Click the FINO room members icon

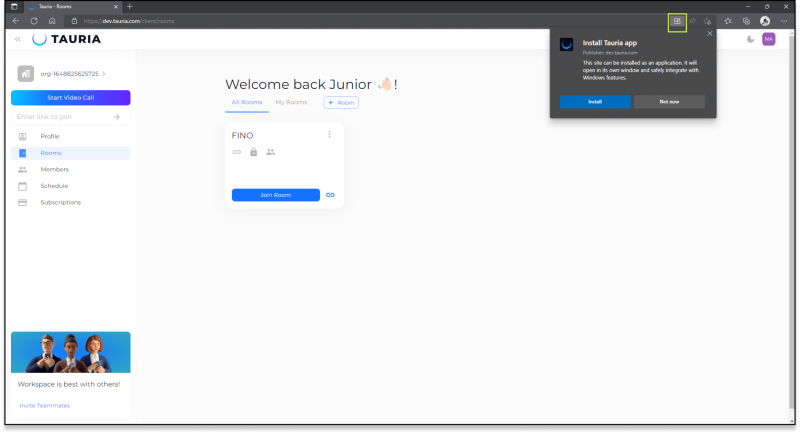point(270,152)
